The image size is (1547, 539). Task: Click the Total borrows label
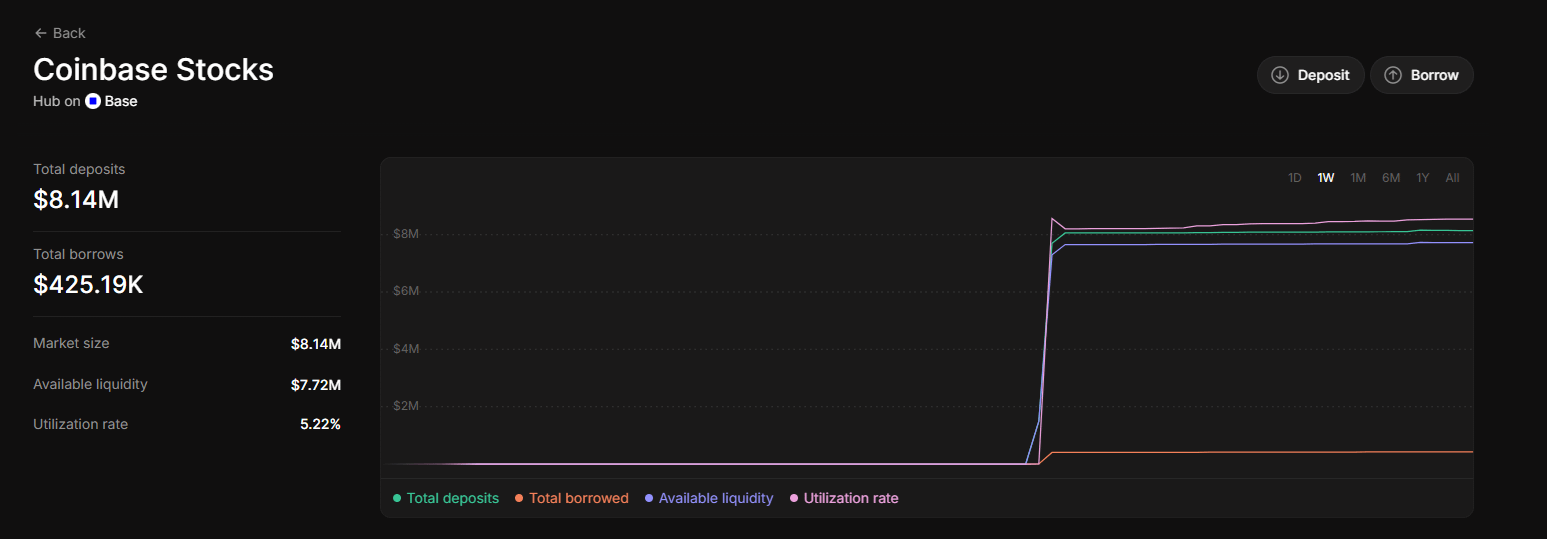coord(78,254)
